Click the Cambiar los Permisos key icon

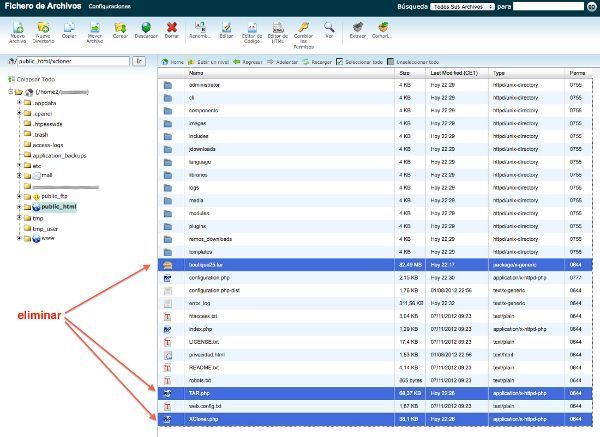pyautogui.click(x=304, y=28)
